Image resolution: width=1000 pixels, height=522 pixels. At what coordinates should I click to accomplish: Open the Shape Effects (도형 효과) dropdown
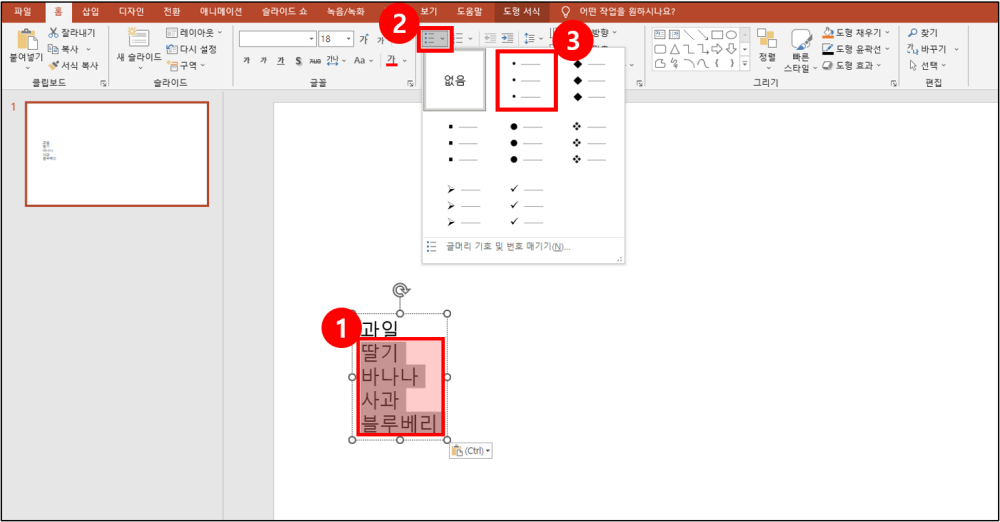(x=851, y=65)
